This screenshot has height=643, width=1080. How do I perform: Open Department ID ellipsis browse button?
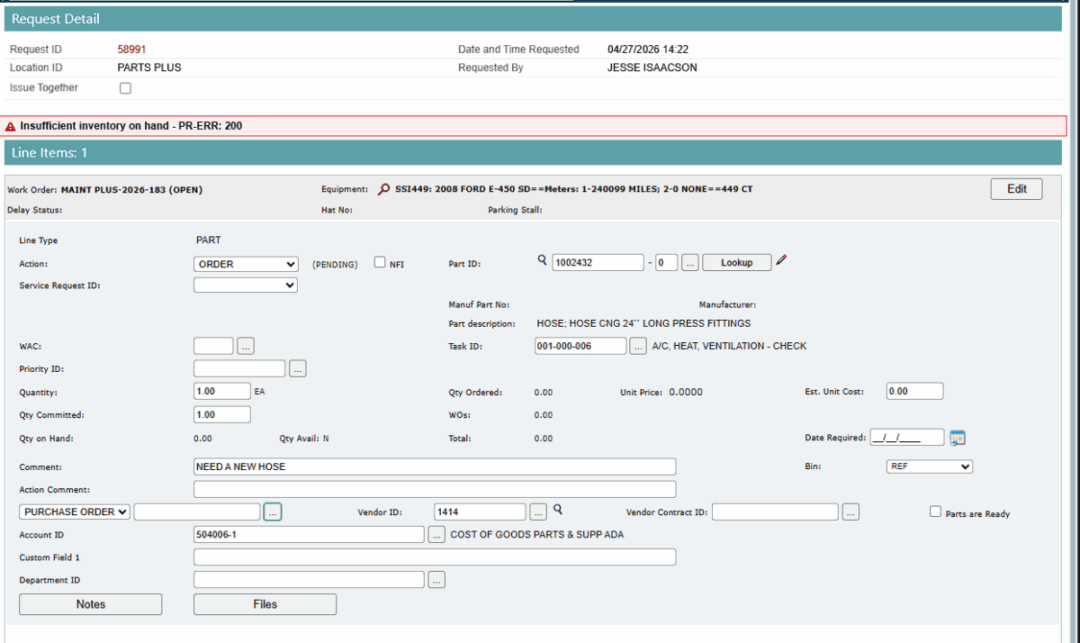pyautogui.click(x=437, y=580)
